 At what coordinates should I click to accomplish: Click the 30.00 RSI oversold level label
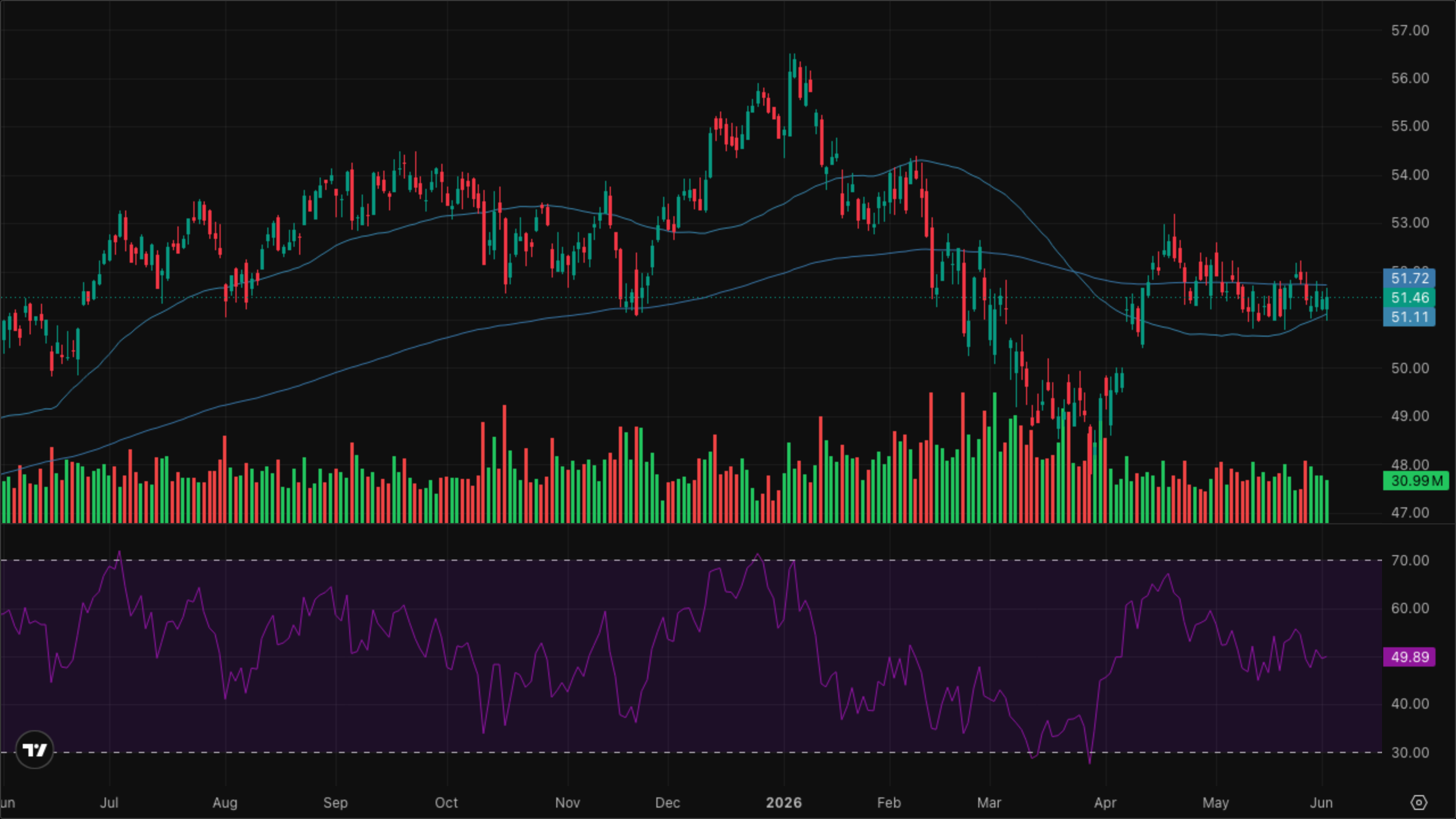(x=1410, y=752)
